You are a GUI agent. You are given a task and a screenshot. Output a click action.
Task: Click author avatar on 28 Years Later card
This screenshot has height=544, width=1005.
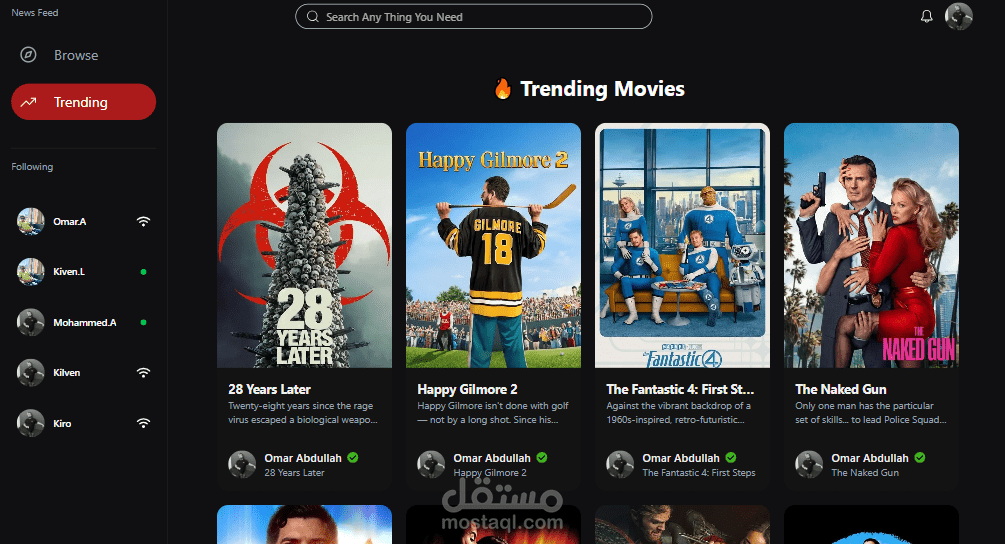[242, 465]
